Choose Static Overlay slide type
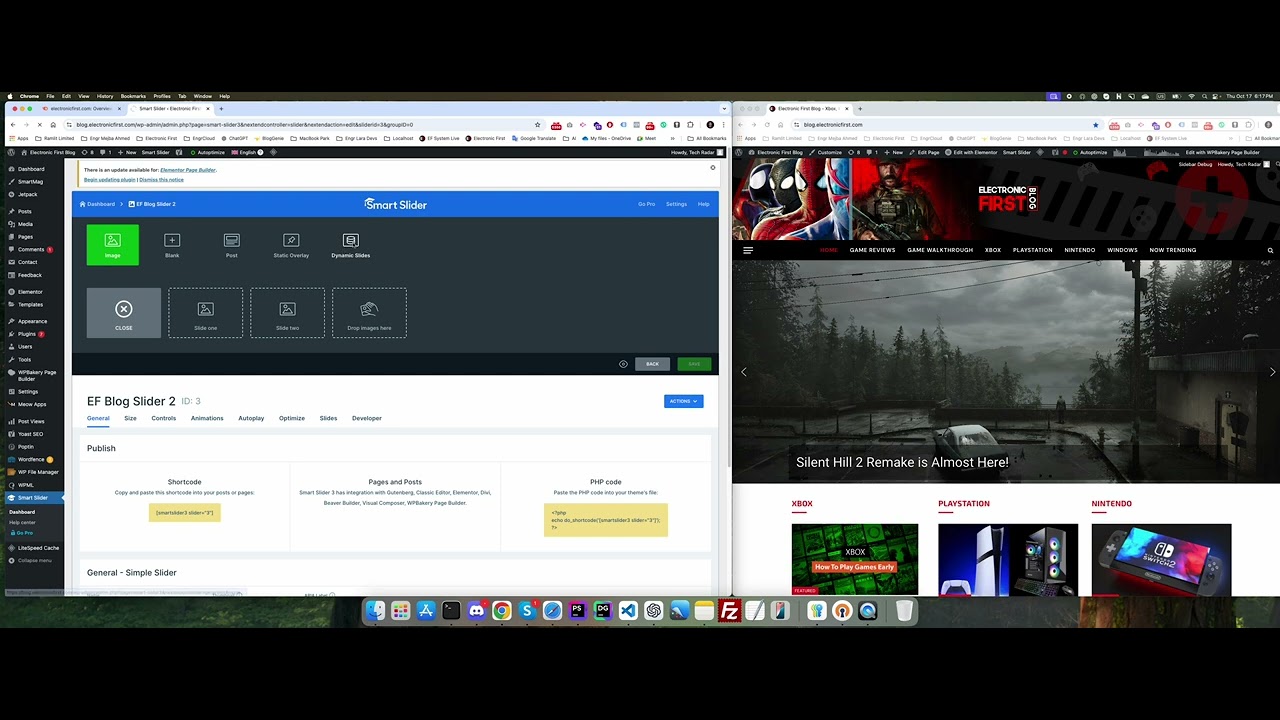 pos(291,245)
